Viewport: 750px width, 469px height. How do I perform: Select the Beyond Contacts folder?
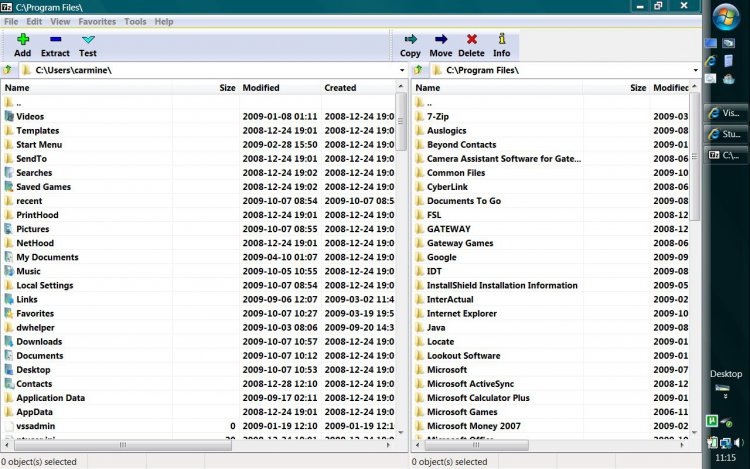click(550, 144)
